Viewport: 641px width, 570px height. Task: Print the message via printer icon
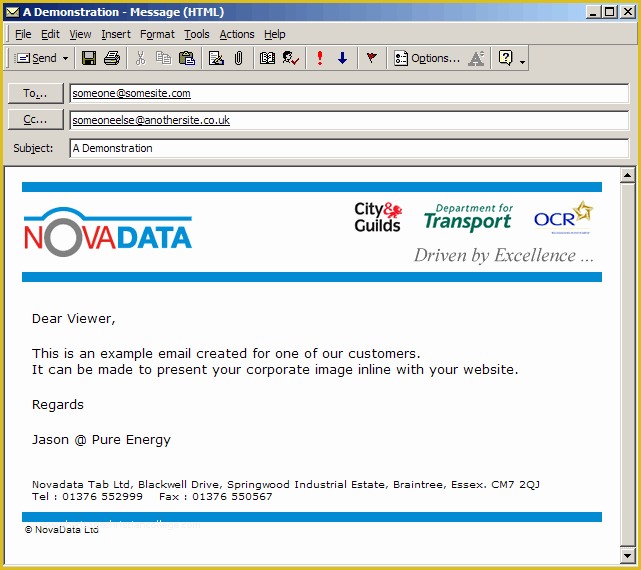click(112, 58)
